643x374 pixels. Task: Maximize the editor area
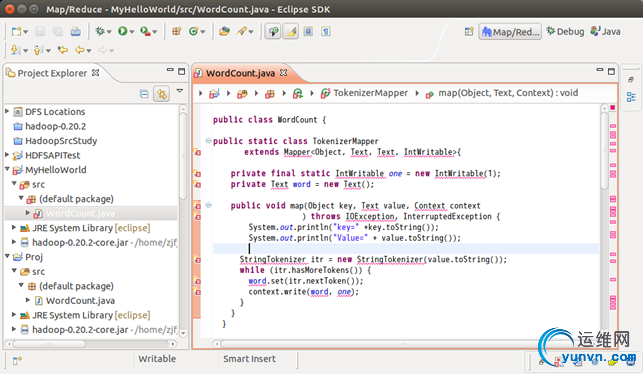[611, 71]
